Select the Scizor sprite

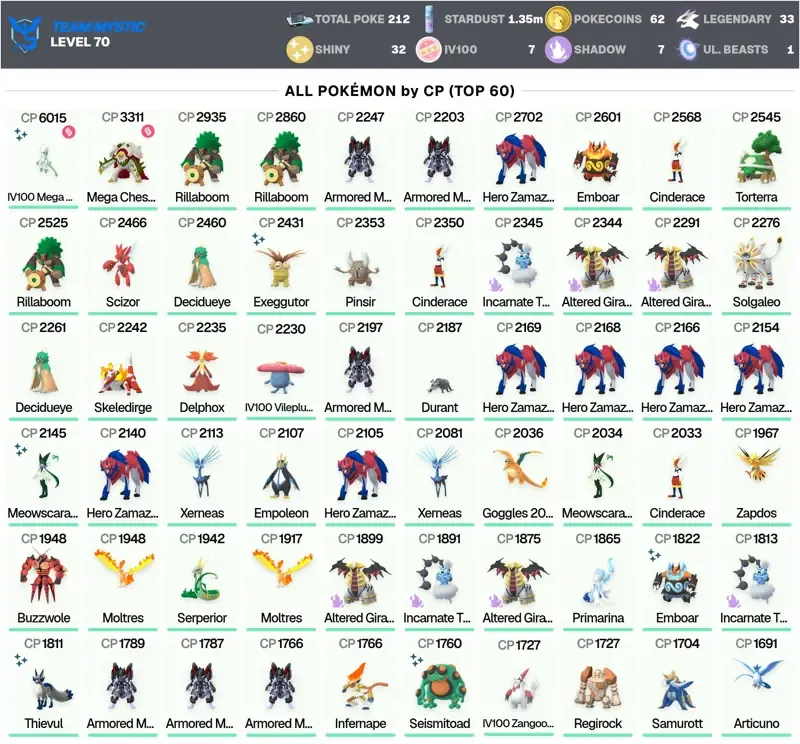(x=121, y=264)
